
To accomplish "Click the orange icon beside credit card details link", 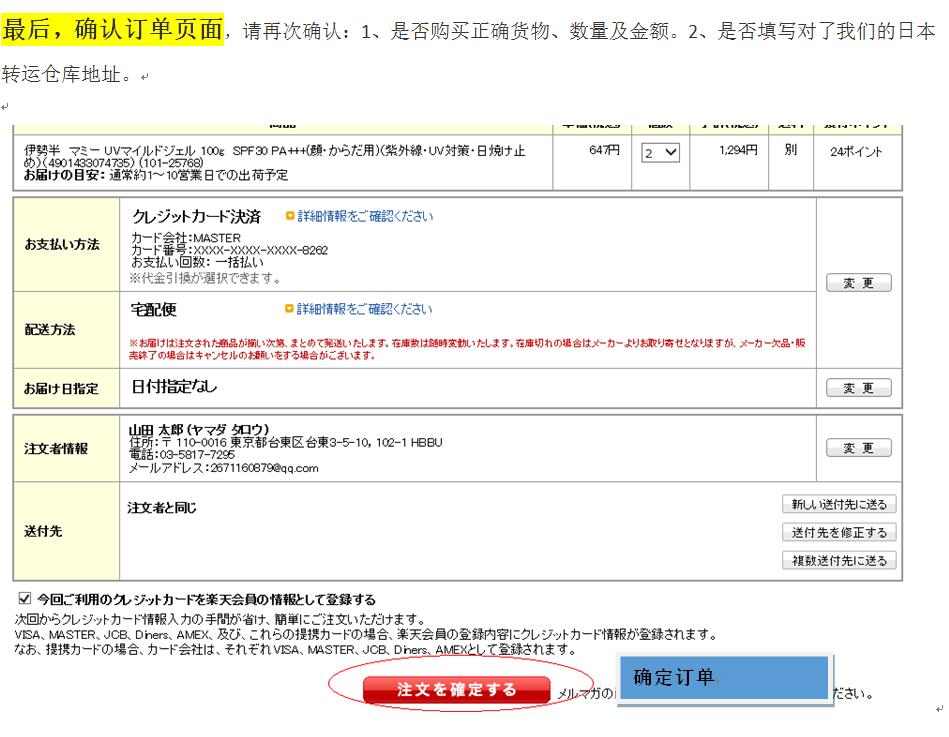I will (x=290, y=216).
